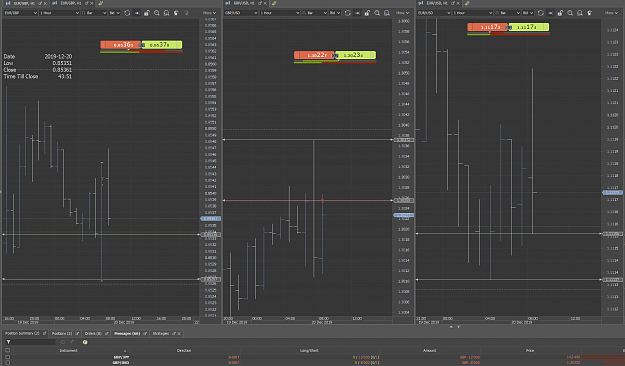625x366 pixels.
Task: Add new chart next to EUR/GBP tabs
Action: [x=101, y=3]
